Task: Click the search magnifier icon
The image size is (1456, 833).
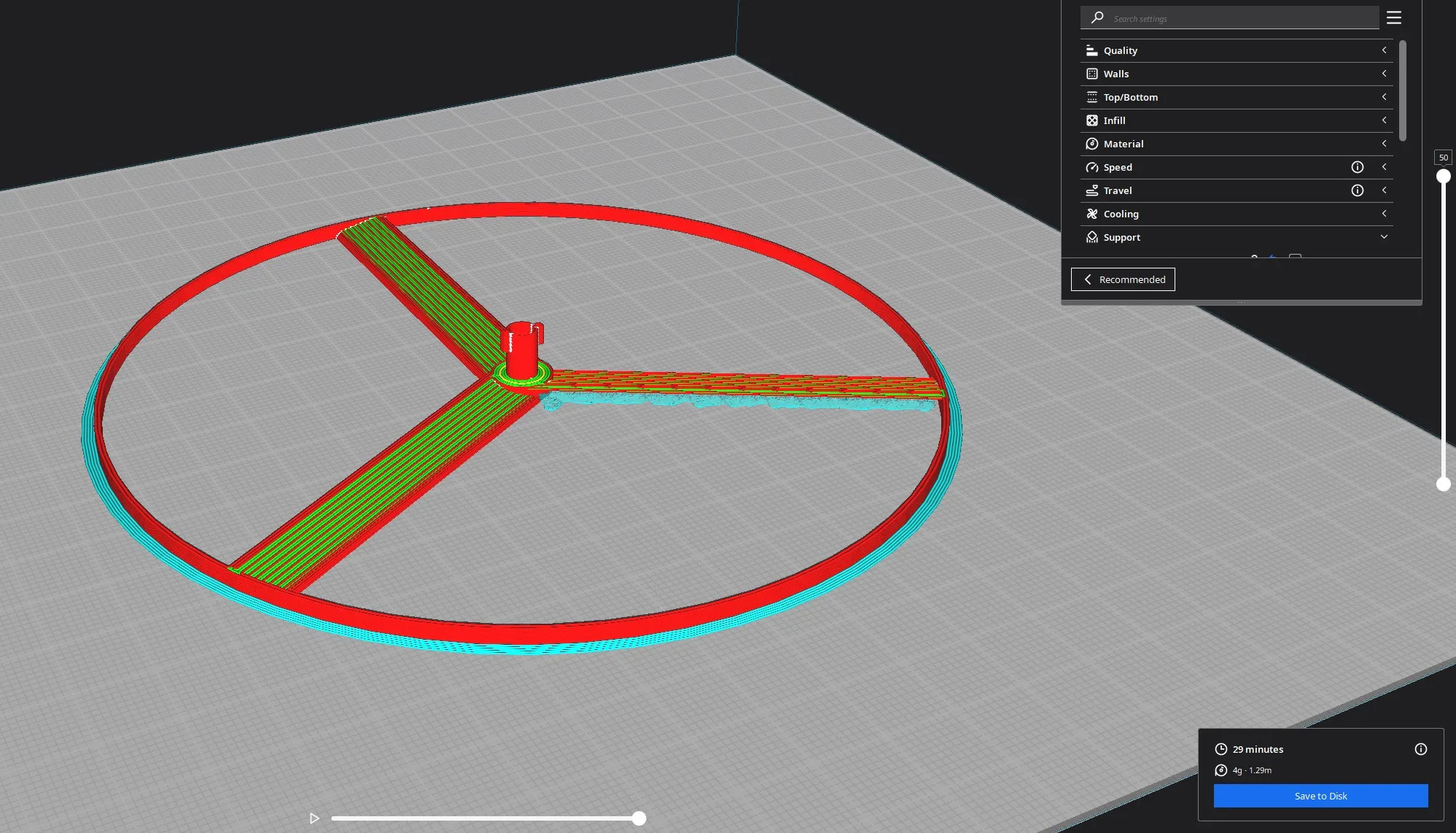Action: (1097, 18)
